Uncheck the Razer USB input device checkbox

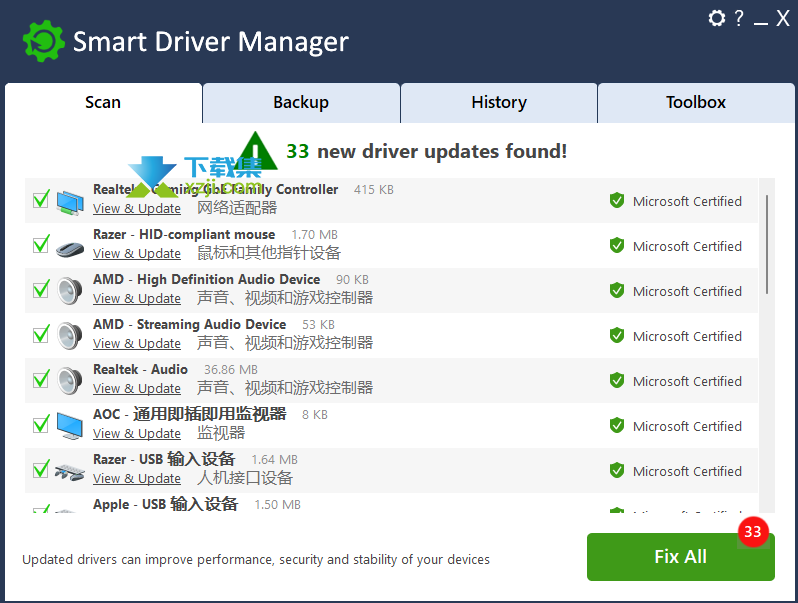click(x=41, y=469)
